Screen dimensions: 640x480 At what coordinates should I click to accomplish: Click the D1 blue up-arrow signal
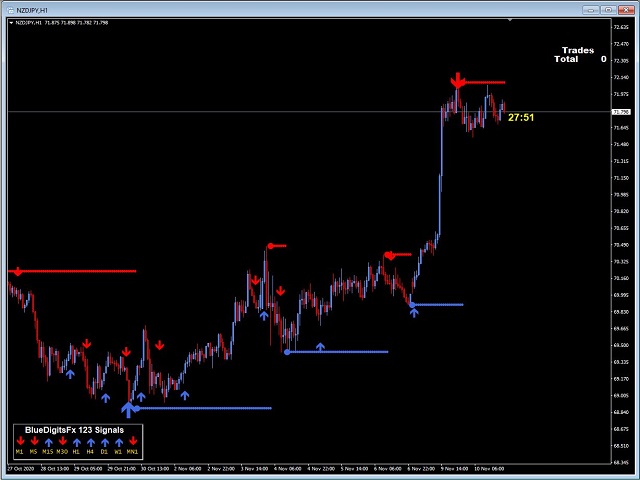105,442
